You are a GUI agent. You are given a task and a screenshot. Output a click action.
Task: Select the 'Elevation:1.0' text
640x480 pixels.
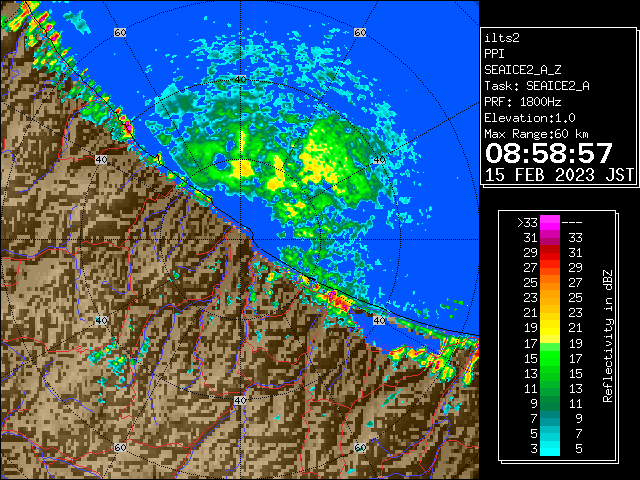point(530,118)
